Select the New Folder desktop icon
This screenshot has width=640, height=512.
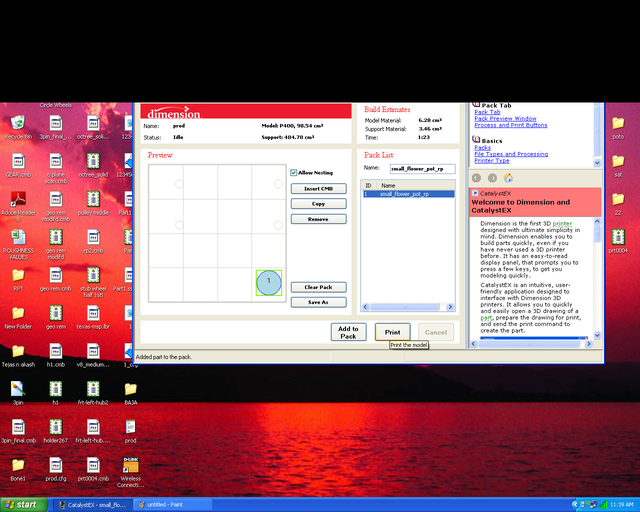tap(18, 318)
